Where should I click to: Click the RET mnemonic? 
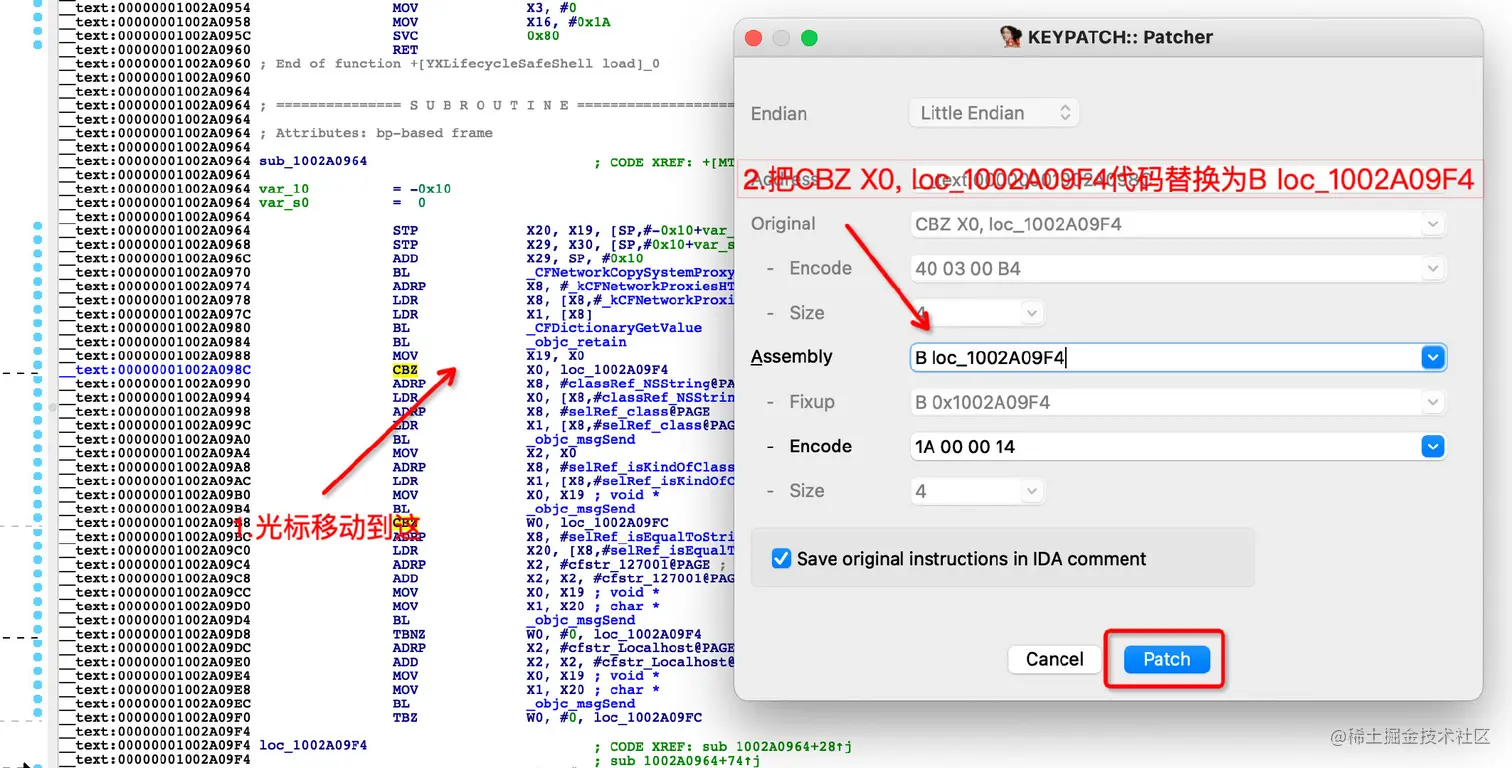pyautogui.click(x=405, y=49)
